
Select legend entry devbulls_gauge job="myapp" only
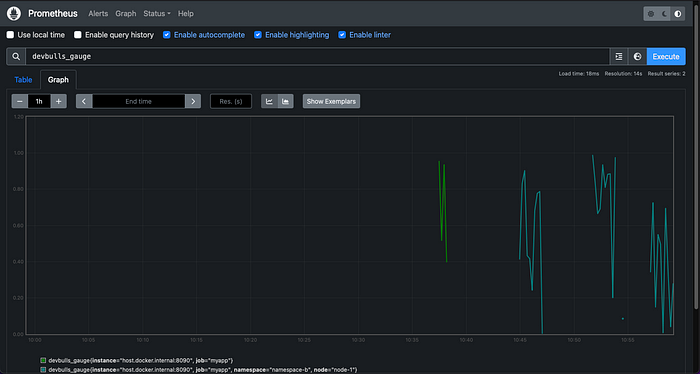(x=141, y=360)
